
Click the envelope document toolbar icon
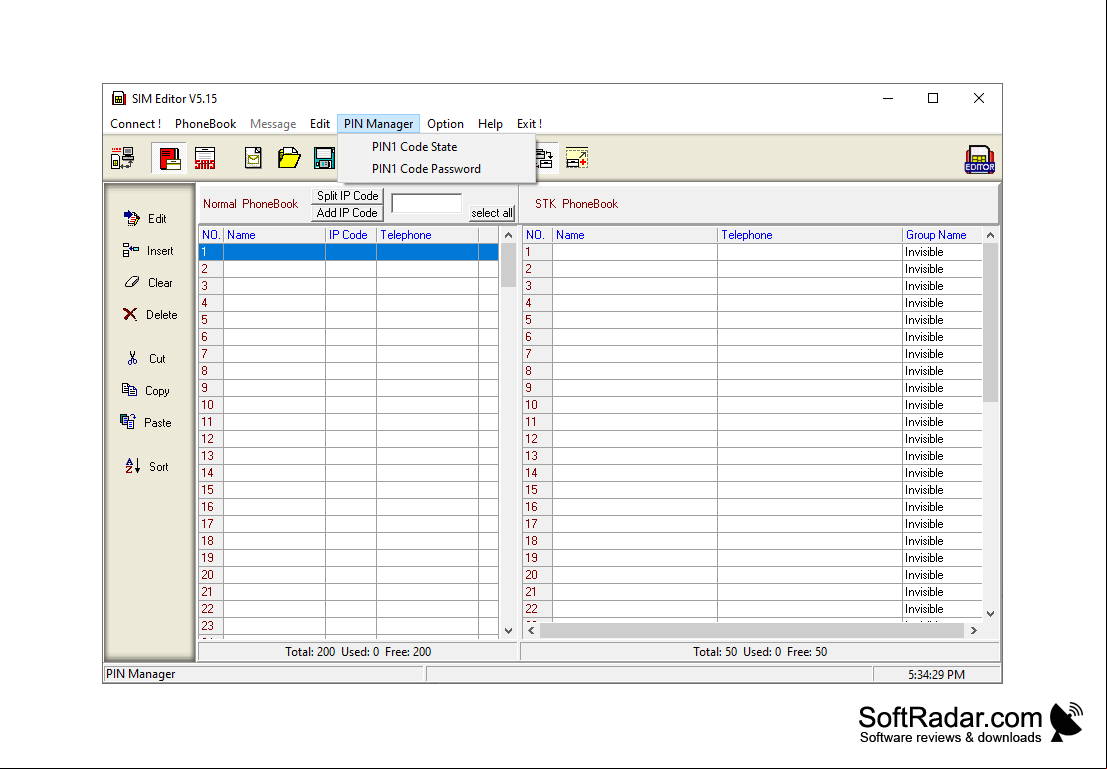[253, 157]
